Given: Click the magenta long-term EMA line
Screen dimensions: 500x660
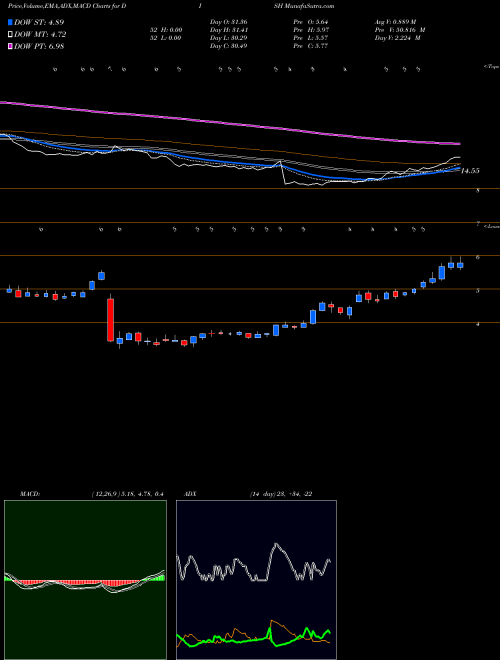Looking at the screenshot, I should click(229, 123).
